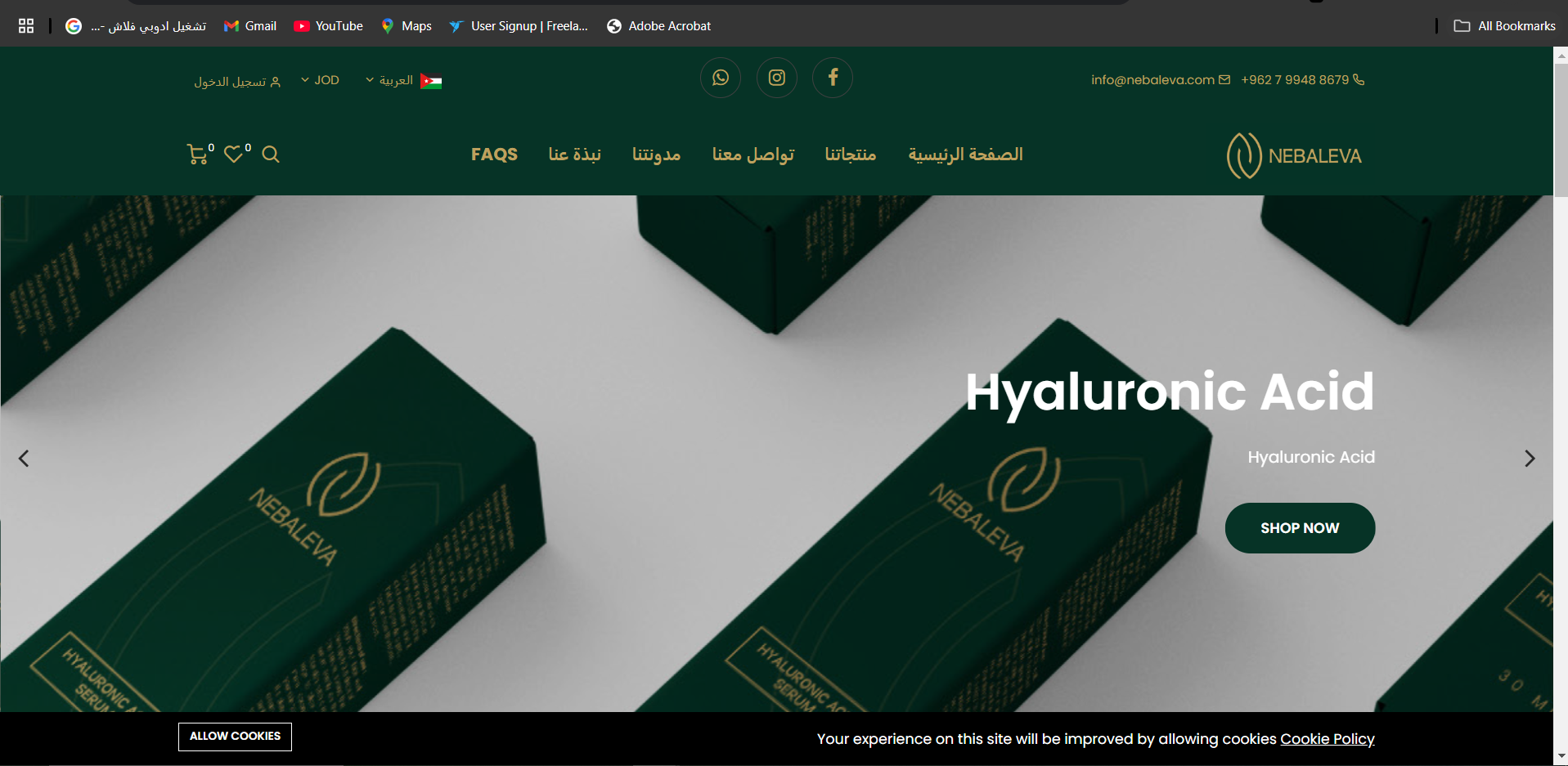1568x766 pixels.
Task: Open the Cookie Policy link
Action: [1327, 739]
